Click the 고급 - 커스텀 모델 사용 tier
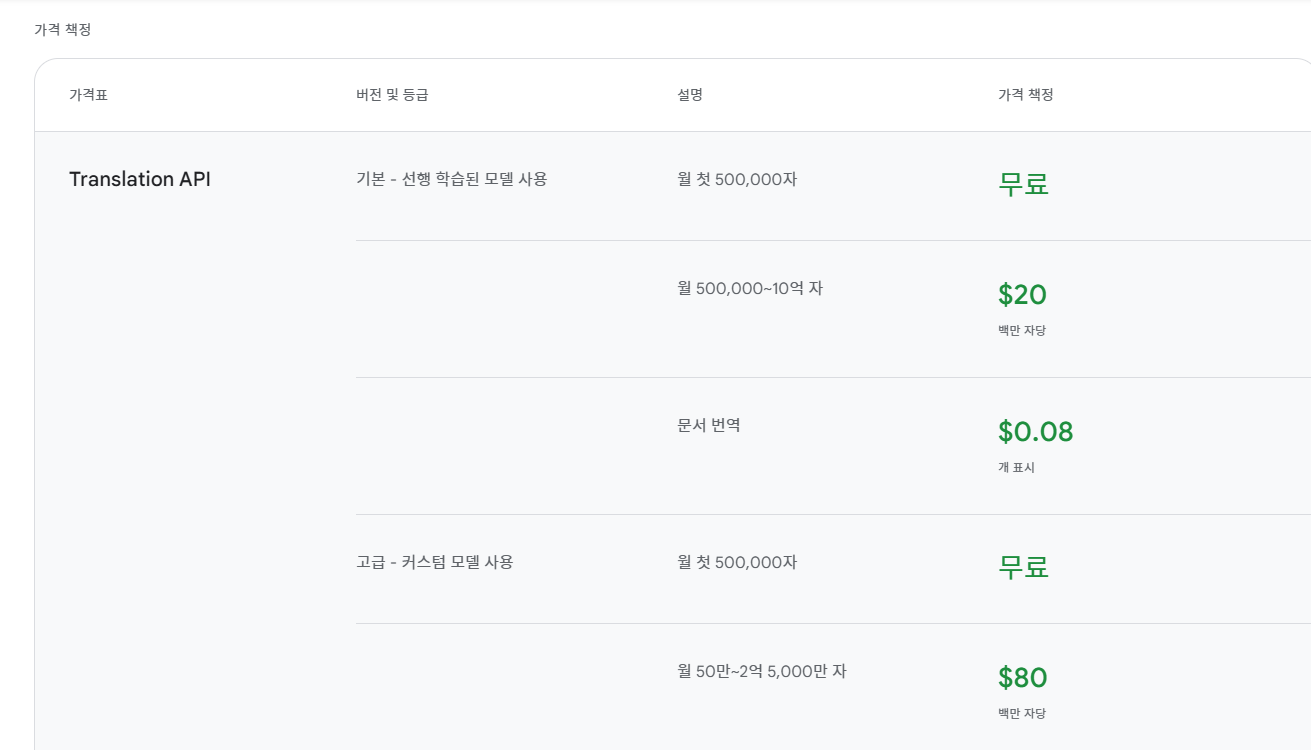This screenshot has width=1311, height=750. tap(435, 562)
